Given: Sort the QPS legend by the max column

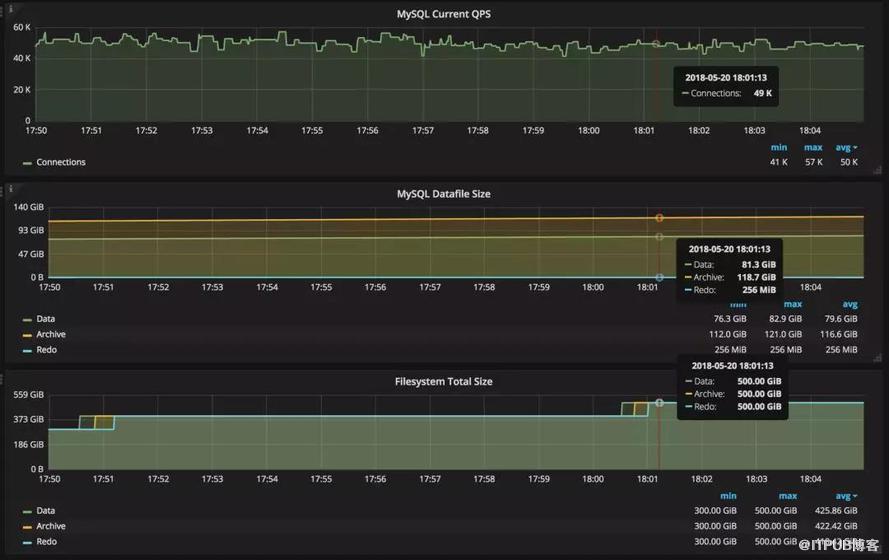Looking at the screenshot, I should [x=812, y=147].
